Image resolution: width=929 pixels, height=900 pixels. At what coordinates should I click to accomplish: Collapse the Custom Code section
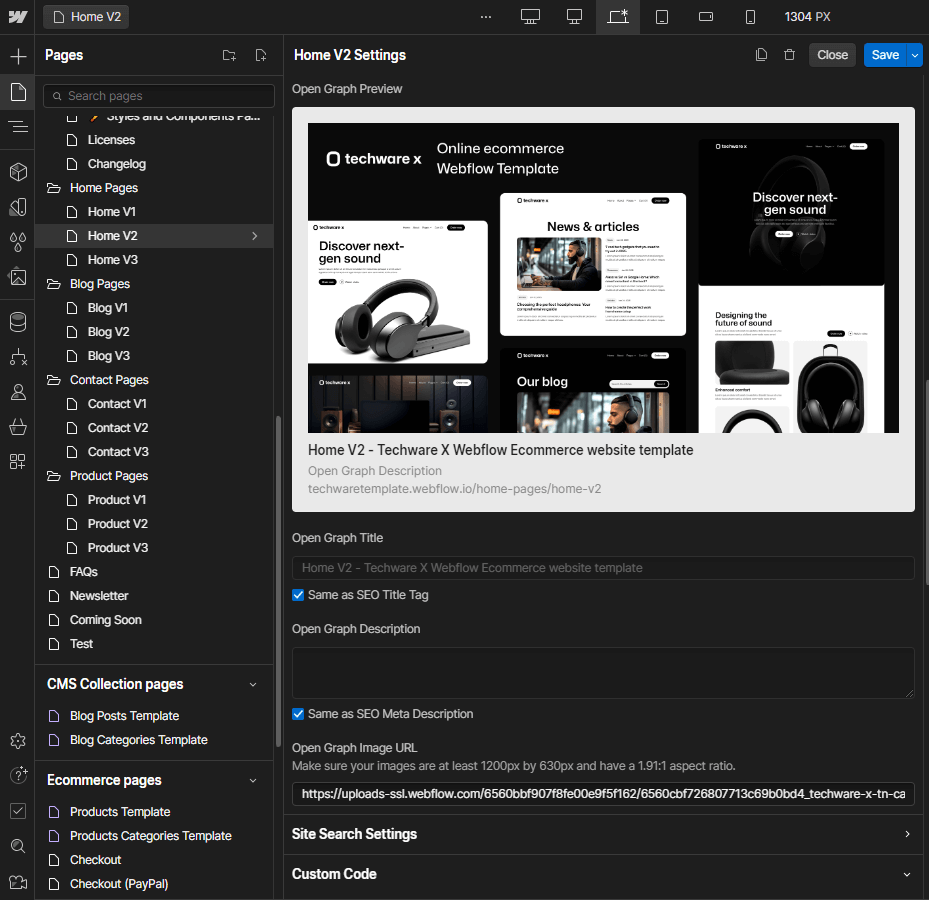[x=907, y=874]
